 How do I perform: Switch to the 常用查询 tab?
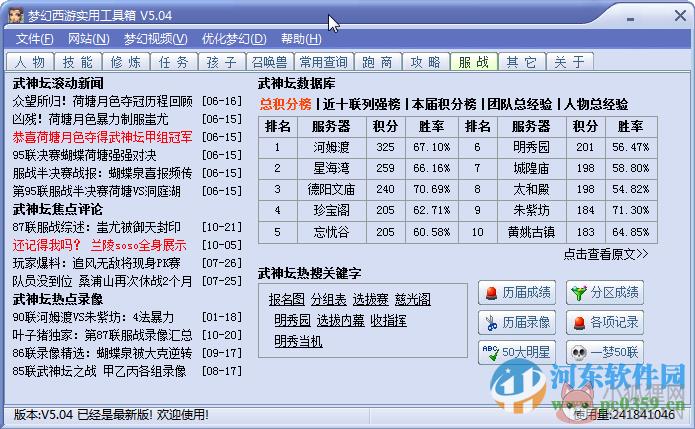324,62
